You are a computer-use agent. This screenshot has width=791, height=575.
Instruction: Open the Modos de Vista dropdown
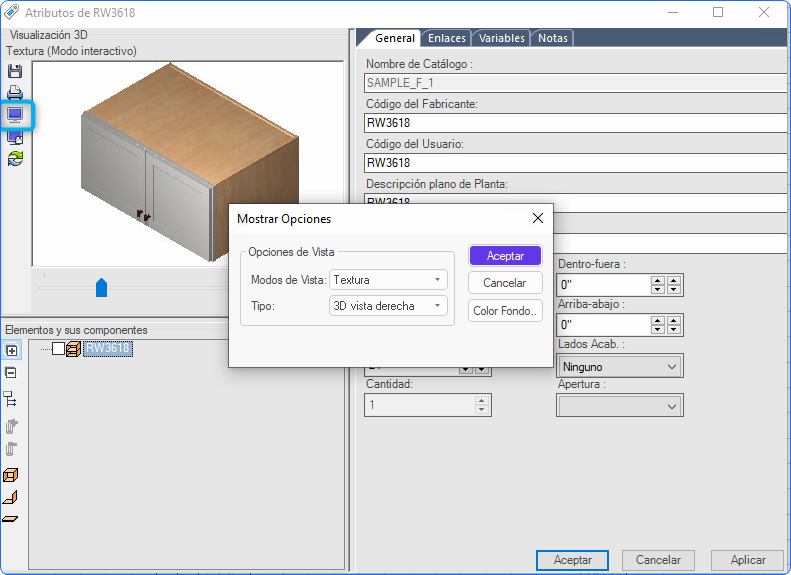[x=388, y=280]
